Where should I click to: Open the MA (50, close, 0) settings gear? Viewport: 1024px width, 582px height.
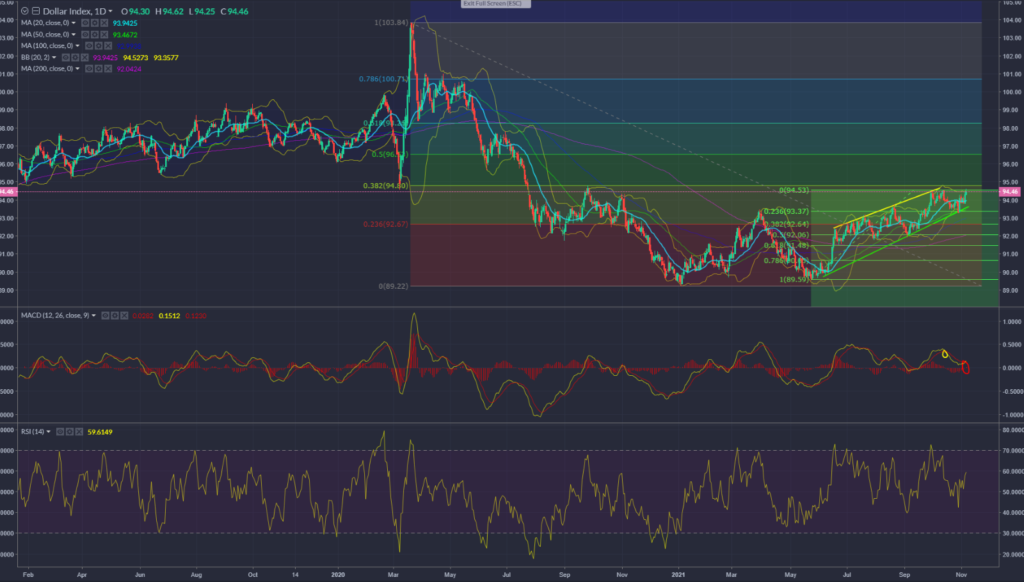click(95, 35)
